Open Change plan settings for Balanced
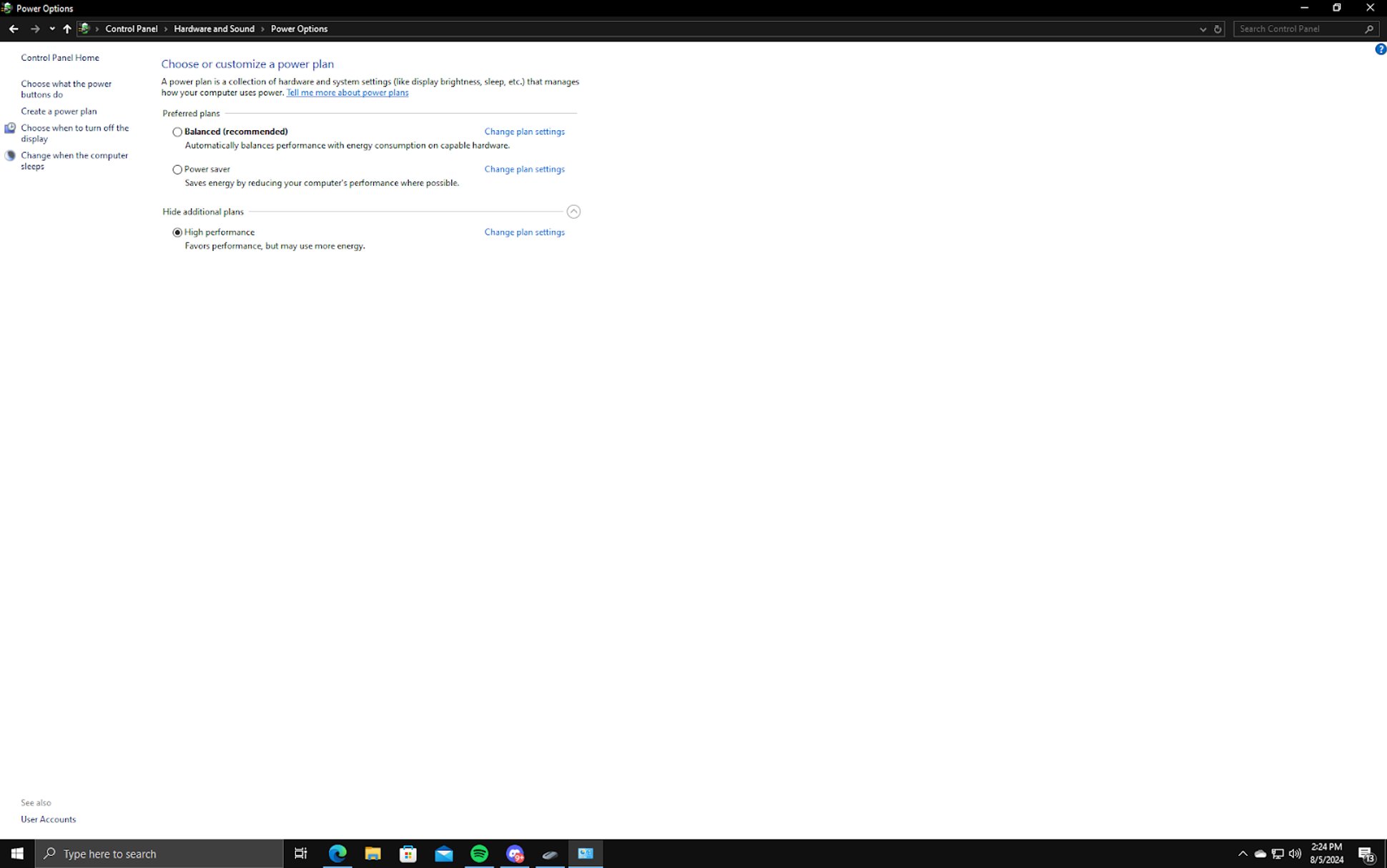 point(523,132)
